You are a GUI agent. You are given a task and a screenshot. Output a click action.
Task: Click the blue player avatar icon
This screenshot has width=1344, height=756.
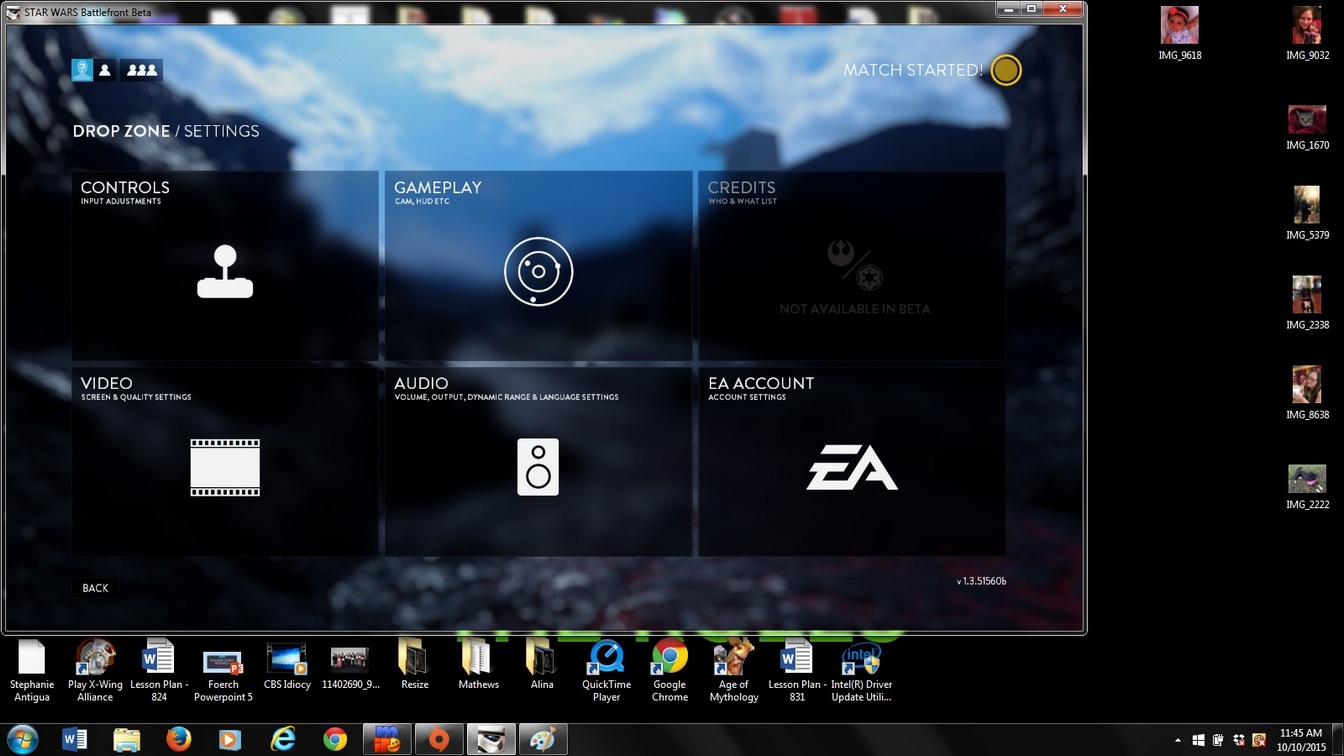tap(82, 70)
